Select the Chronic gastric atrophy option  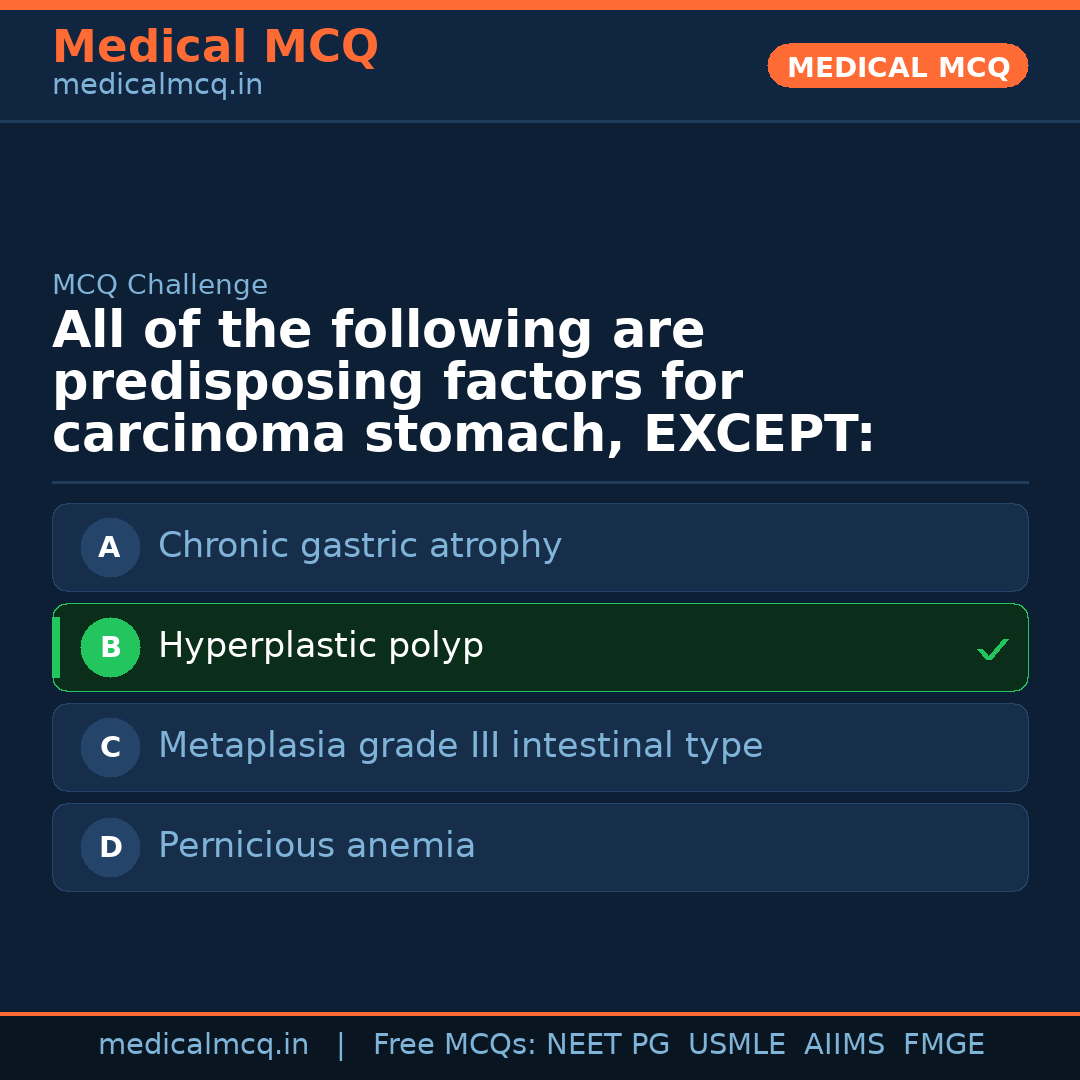tap(360, 546)
